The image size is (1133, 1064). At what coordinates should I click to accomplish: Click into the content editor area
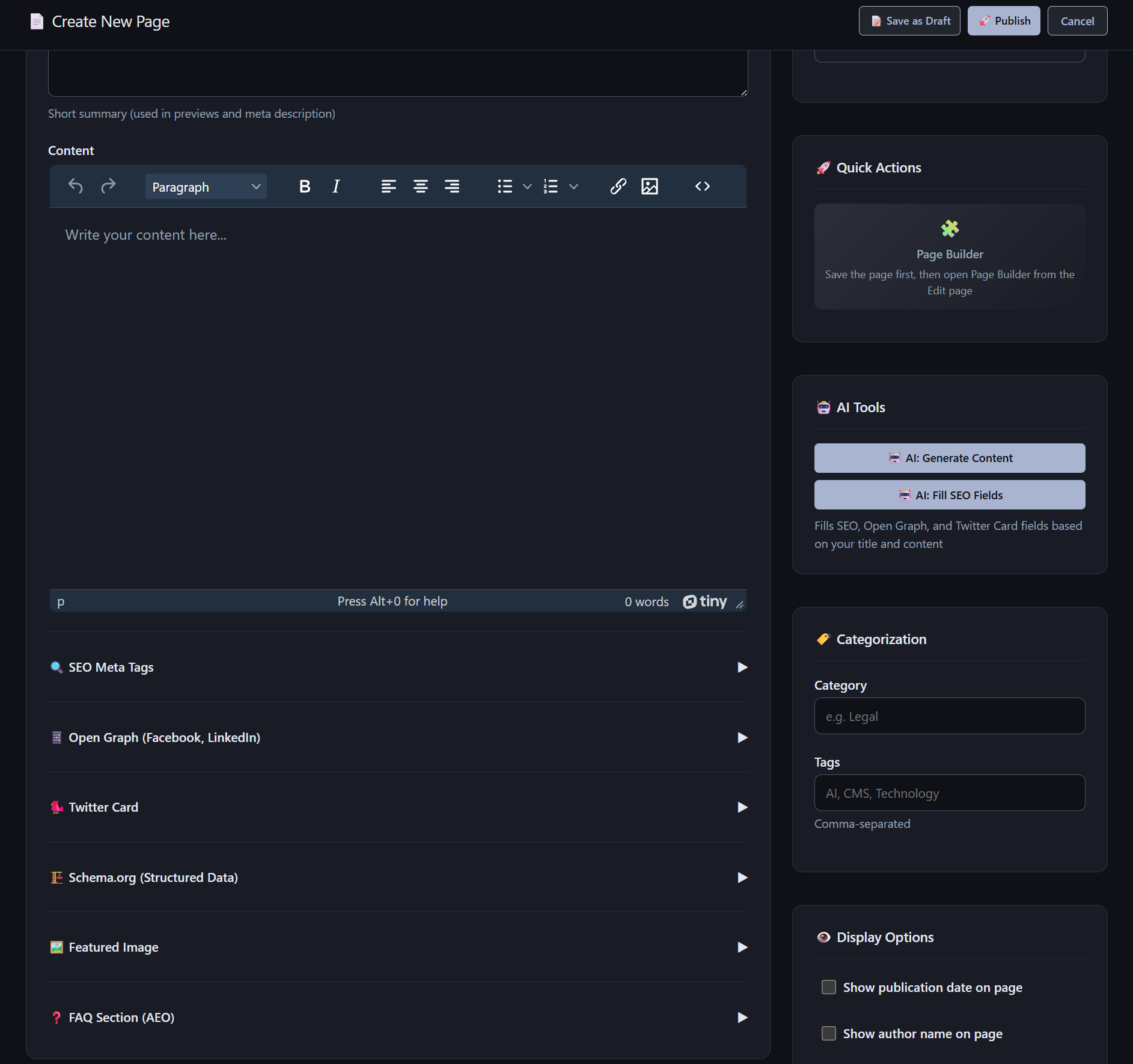pos(398,398)
